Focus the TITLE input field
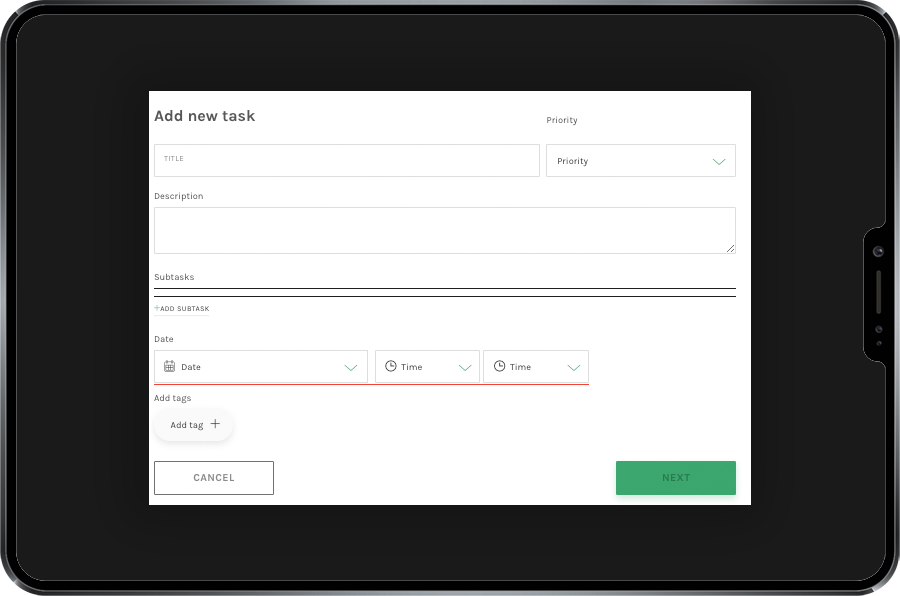Viewport: 900px width, 596px height. 346,161
